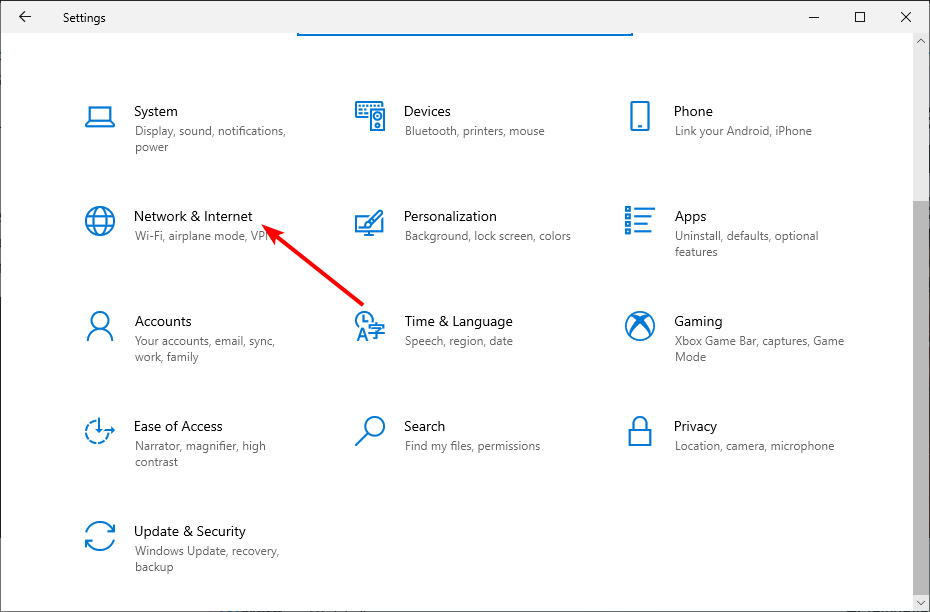Open the Accounts person icon

click(100, 326)
